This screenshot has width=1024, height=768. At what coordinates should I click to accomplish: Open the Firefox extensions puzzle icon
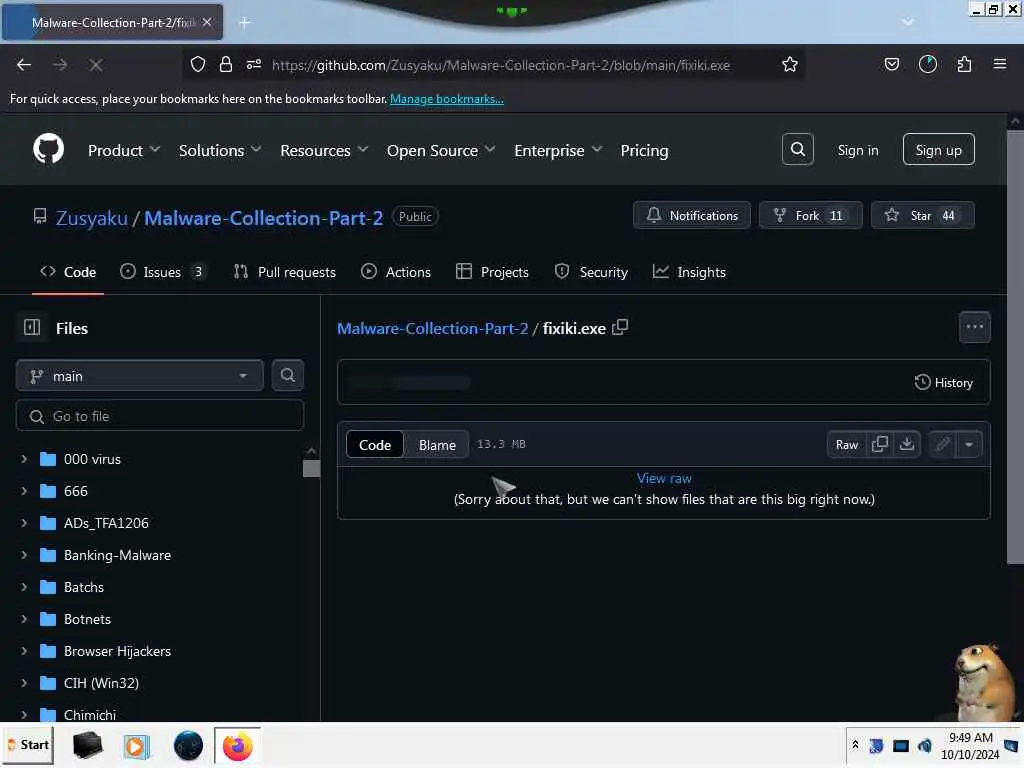click(964, 64)
